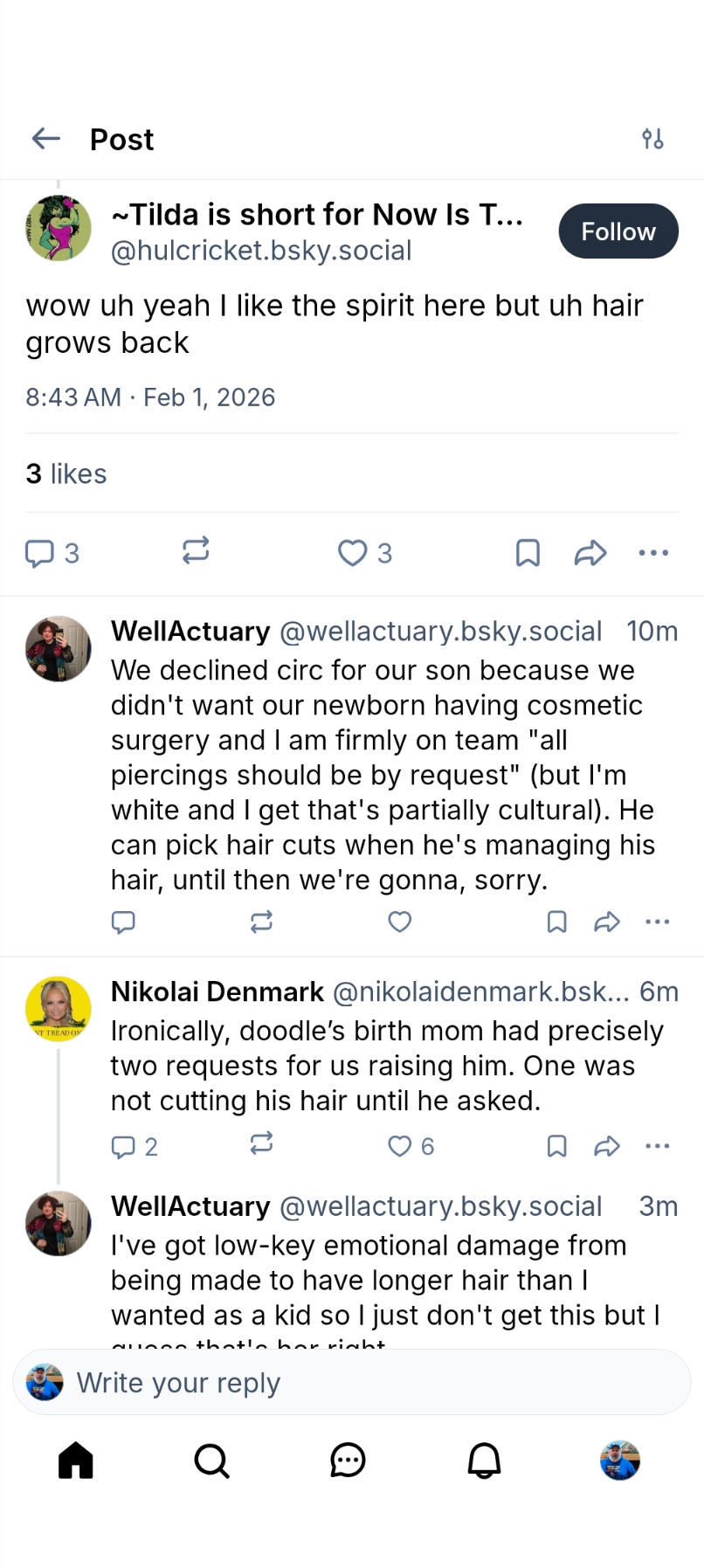
Task: Open more options on WellActuary's first reply
Action: point(657,922)
